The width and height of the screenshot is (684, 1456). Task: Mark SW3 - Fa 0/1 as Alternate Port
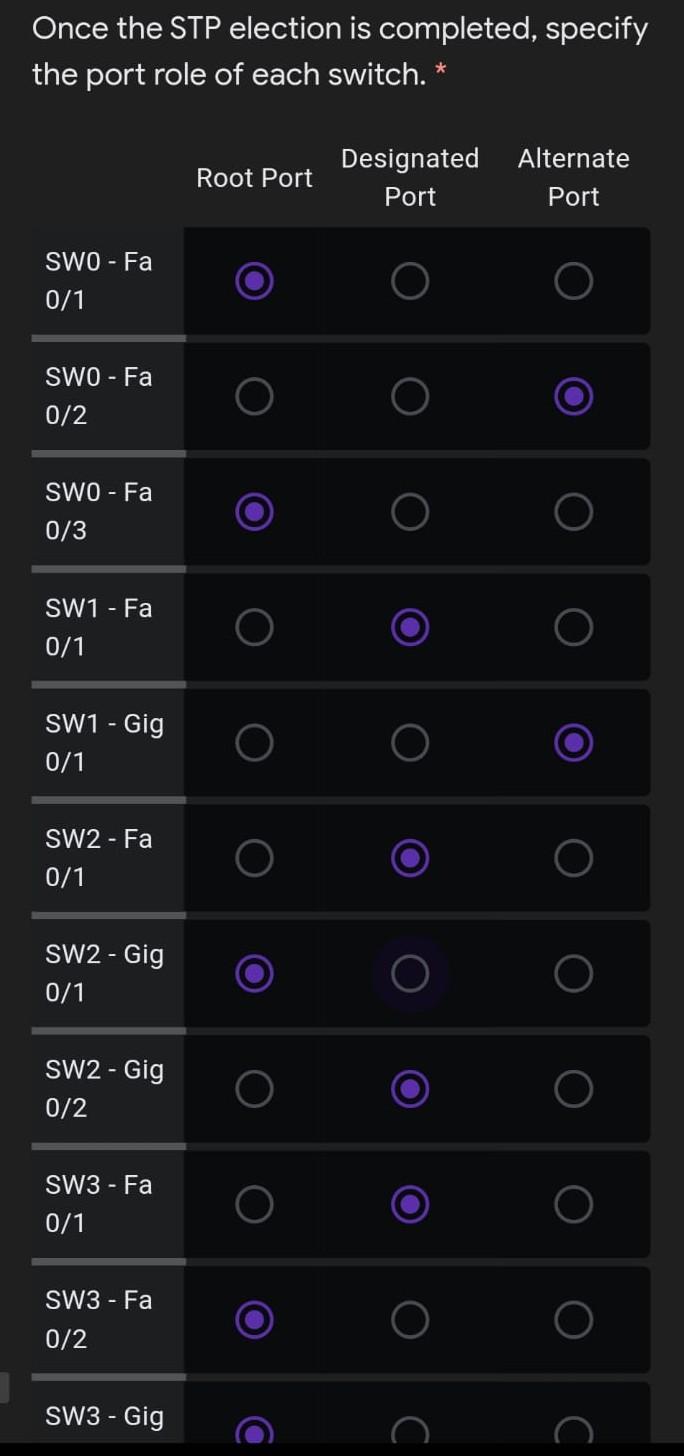point(573,1204)
